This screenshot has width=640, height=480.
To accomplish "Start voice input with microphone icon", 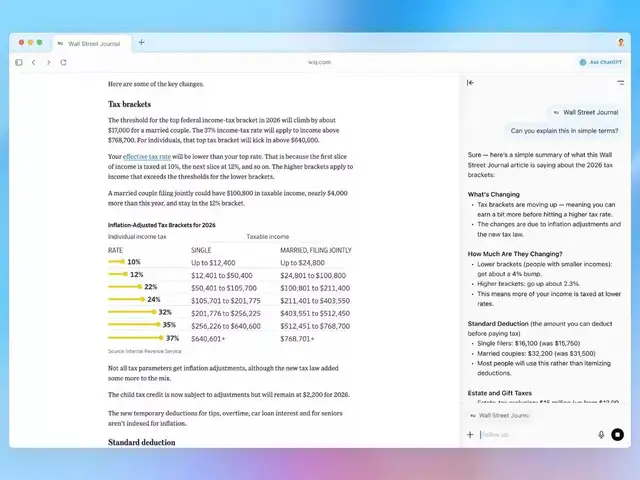I will coord(601,435).
